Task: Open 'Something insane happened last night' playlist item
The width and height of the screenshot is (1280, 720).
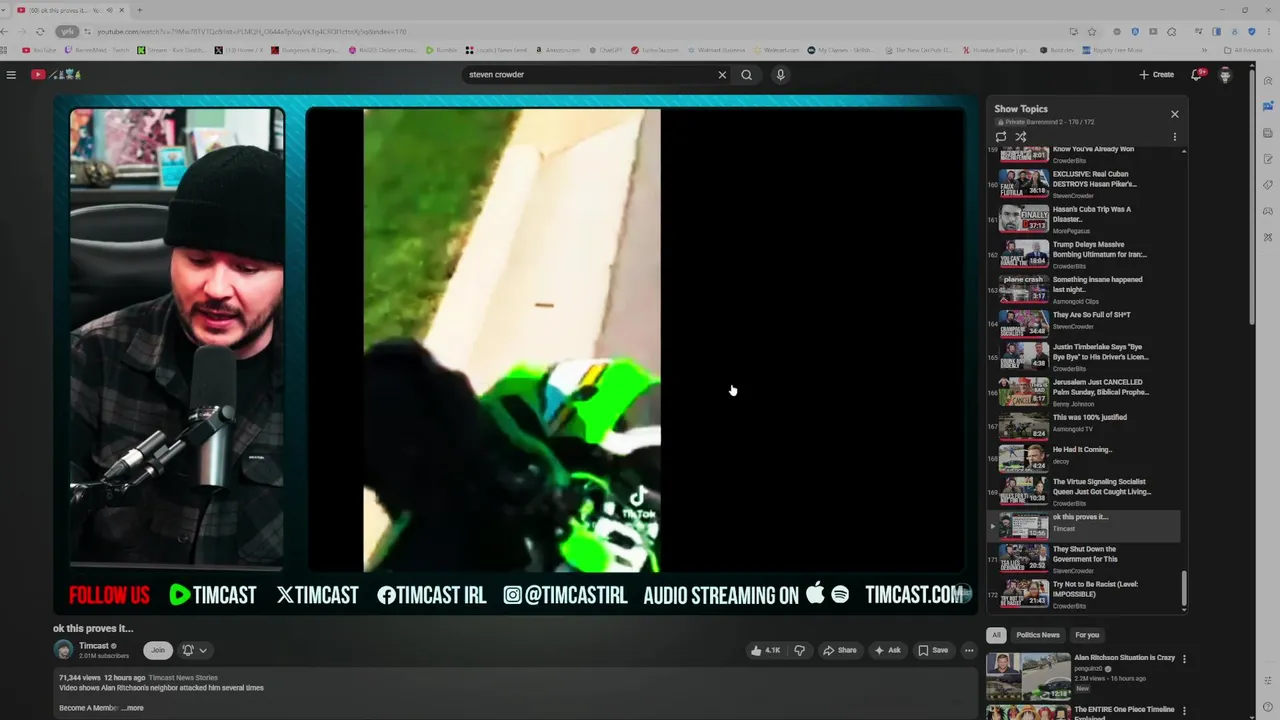Action: 1085,289
